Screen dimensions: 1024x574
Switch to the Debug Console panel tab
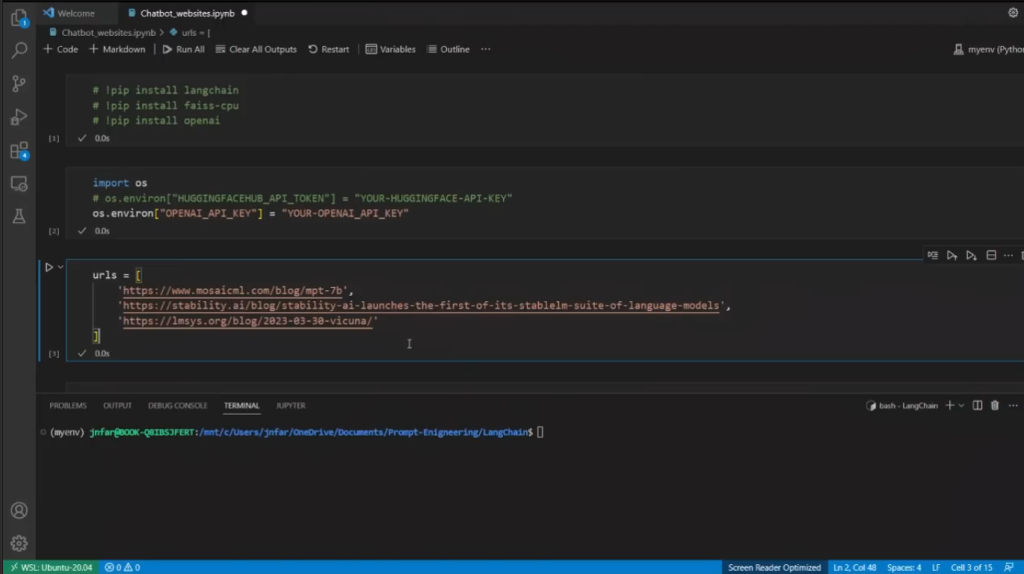(x=177, y=405)
